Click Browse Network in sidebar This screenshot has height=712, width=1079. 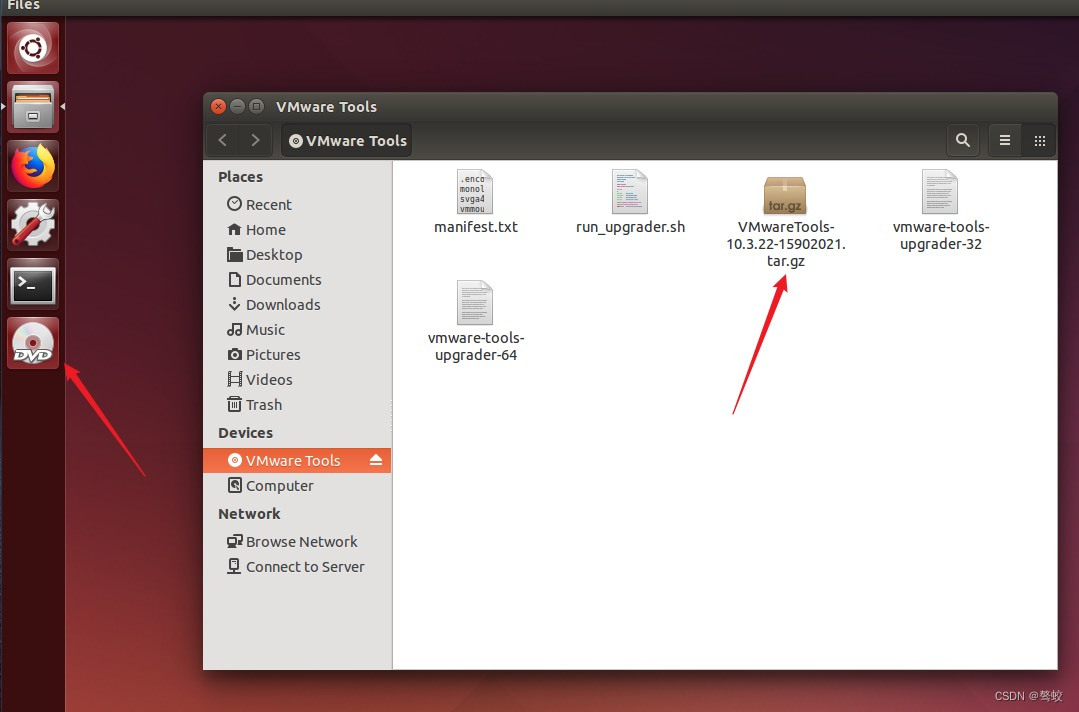297,541
